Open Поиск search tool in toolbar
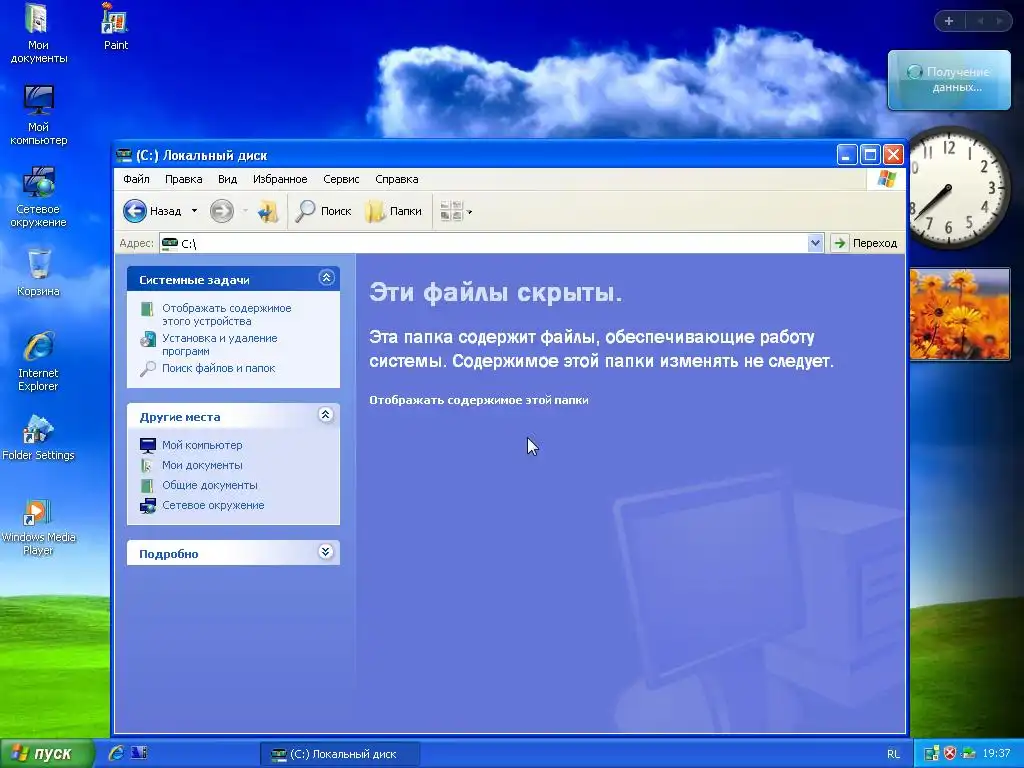1024x768 pixels. pos(323,211)
